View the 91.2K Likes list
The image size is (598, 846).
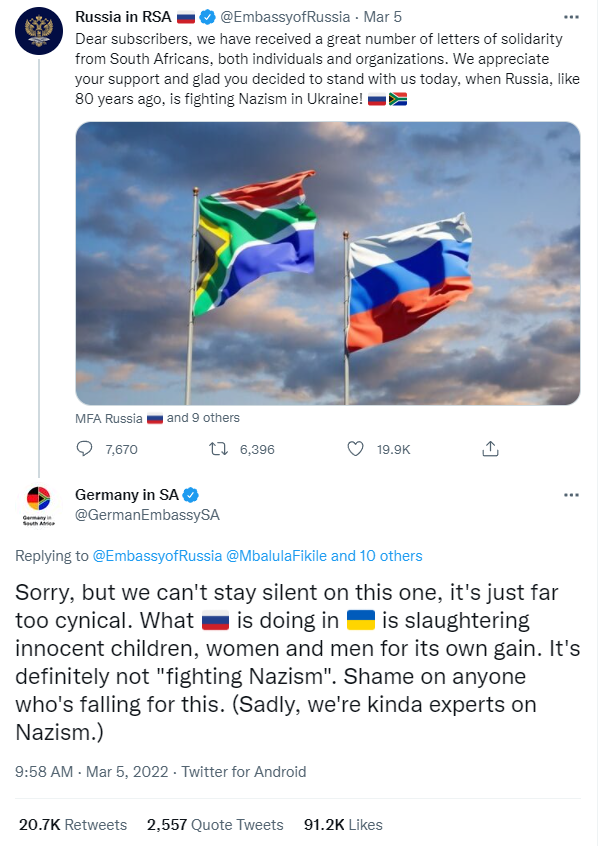click(x=343, y=824)
